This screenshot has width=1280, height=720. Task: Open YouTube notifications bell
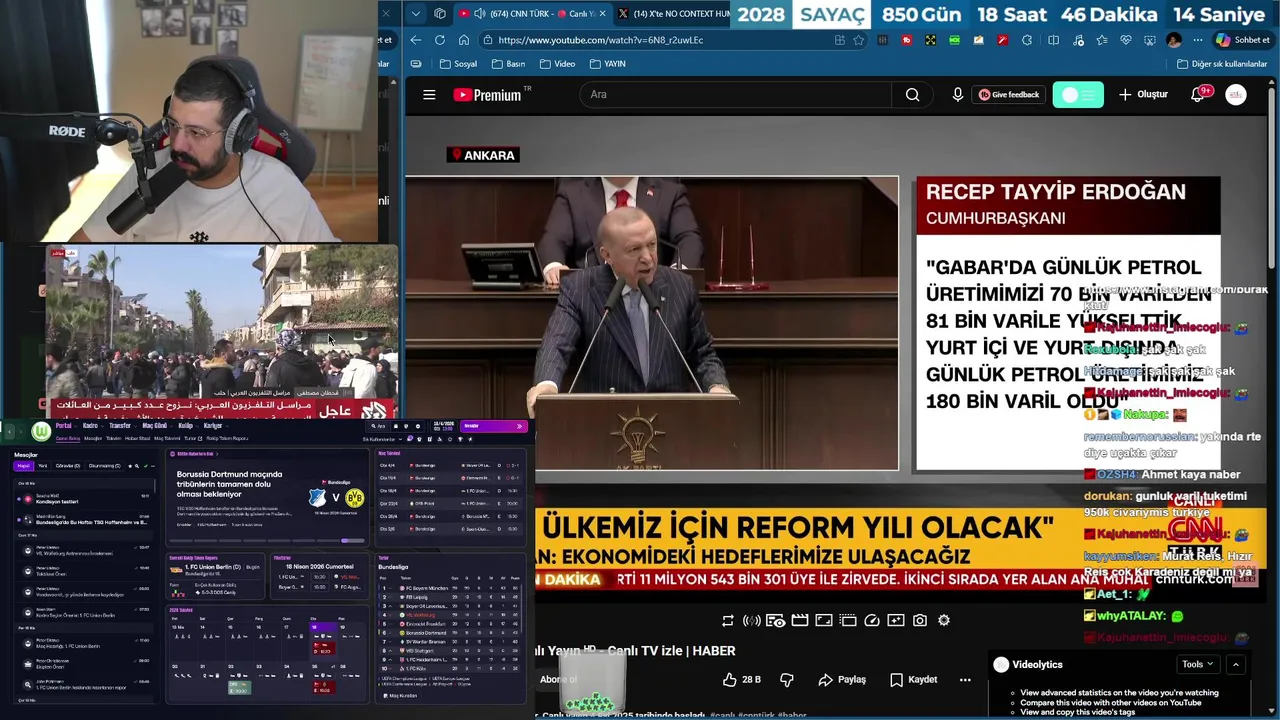tap(1198, 95)
